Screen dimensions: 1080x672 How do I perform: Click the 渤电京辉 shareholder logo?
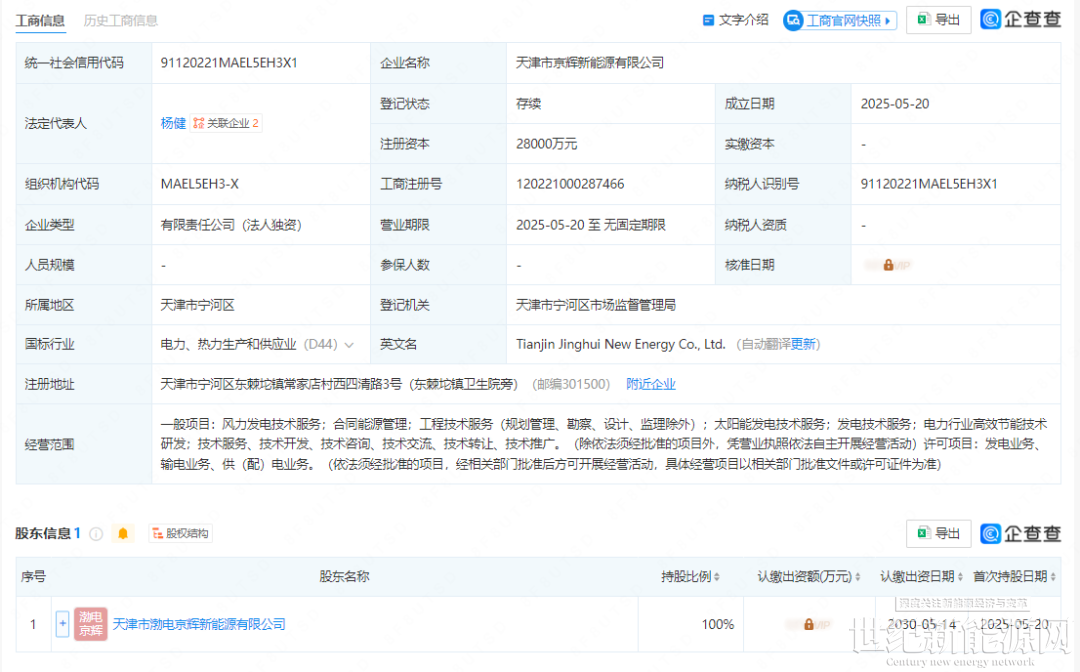pos(90,624)
